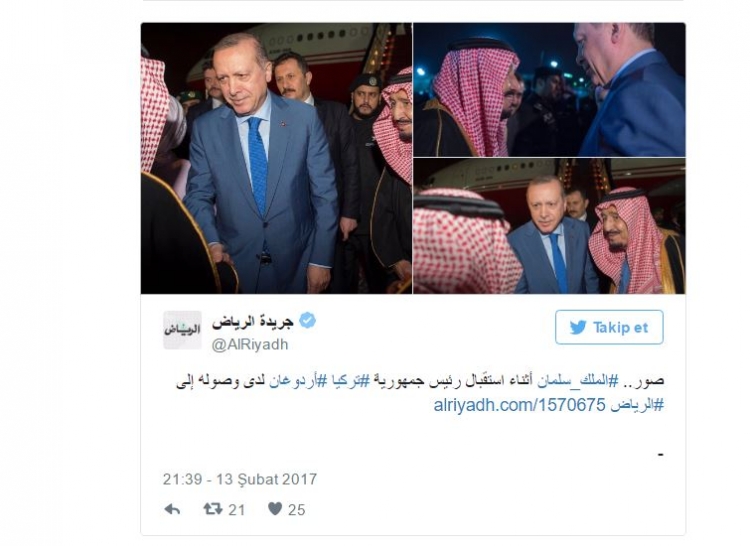Click the Arabic account name جريدة الرياض
The width and height of the screenshot is (750, 546).
pyautogui.click(x=253, y=321)
